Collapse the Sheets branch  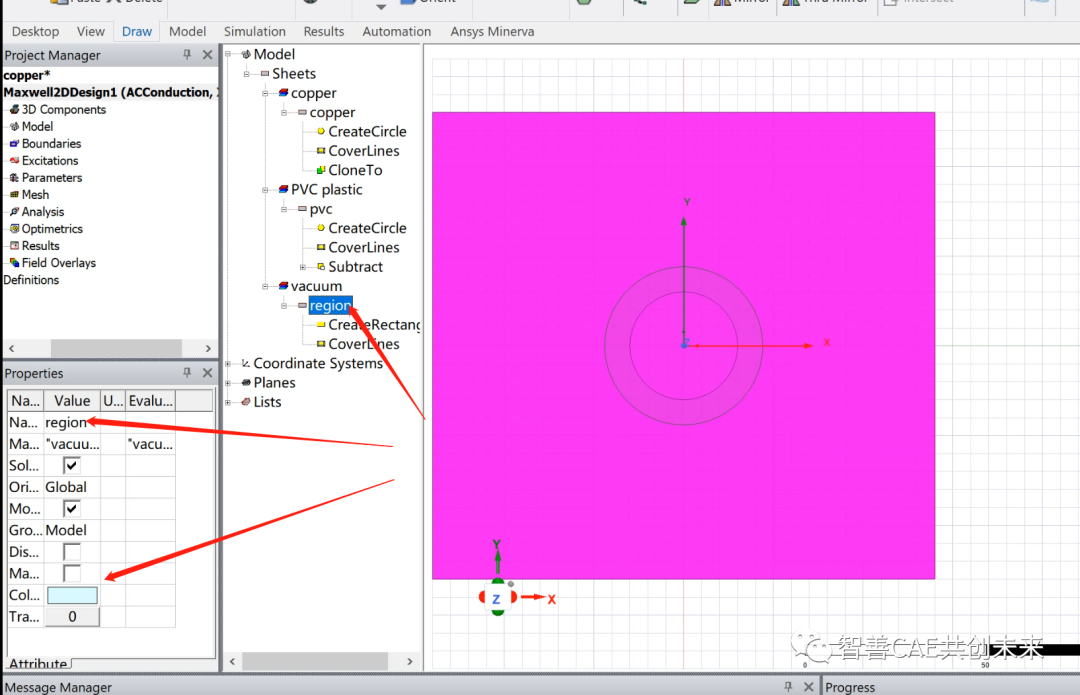pyautogui.click(x=247, y=73)
